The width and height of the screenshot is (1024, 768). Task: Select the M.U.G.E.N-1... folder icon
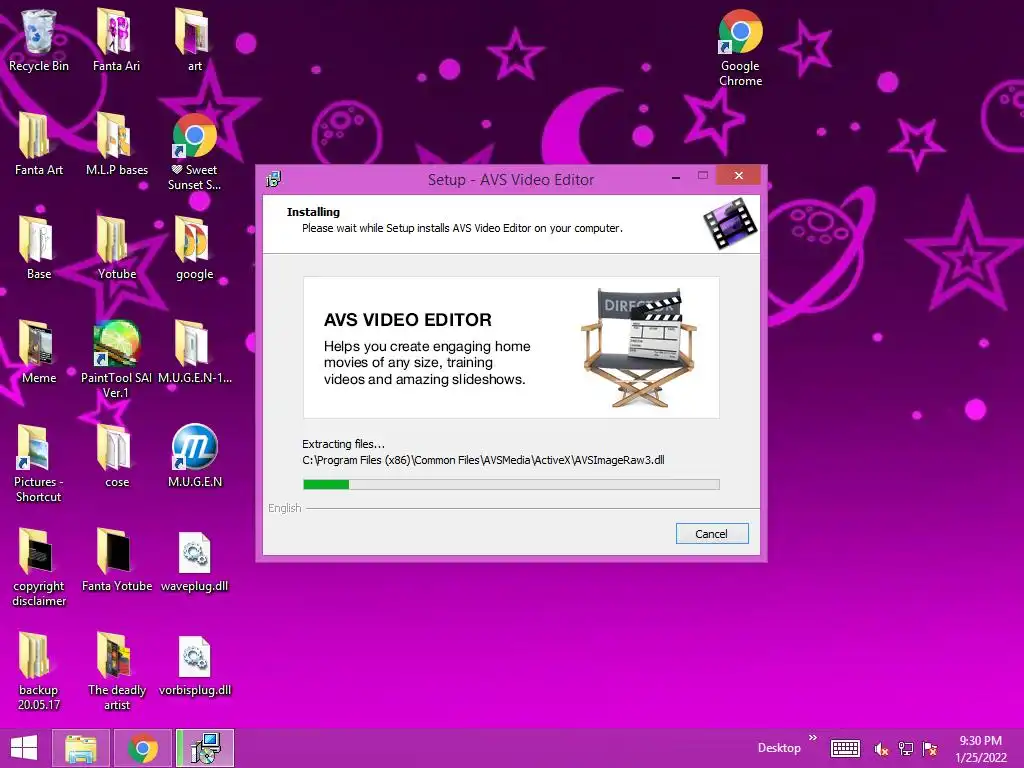pyautogui.click(x=195, y=351)
